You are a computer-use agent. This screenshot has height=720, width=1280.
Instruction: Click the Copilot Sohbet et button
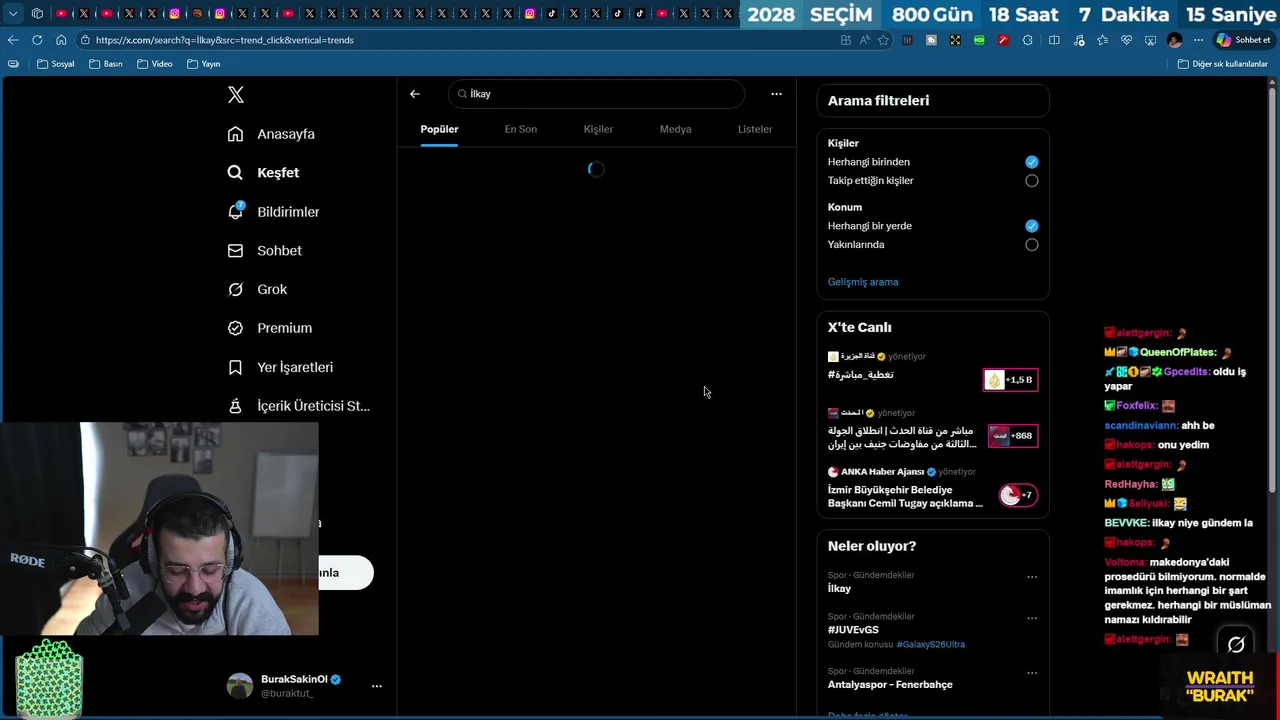tap(1243, 40)
